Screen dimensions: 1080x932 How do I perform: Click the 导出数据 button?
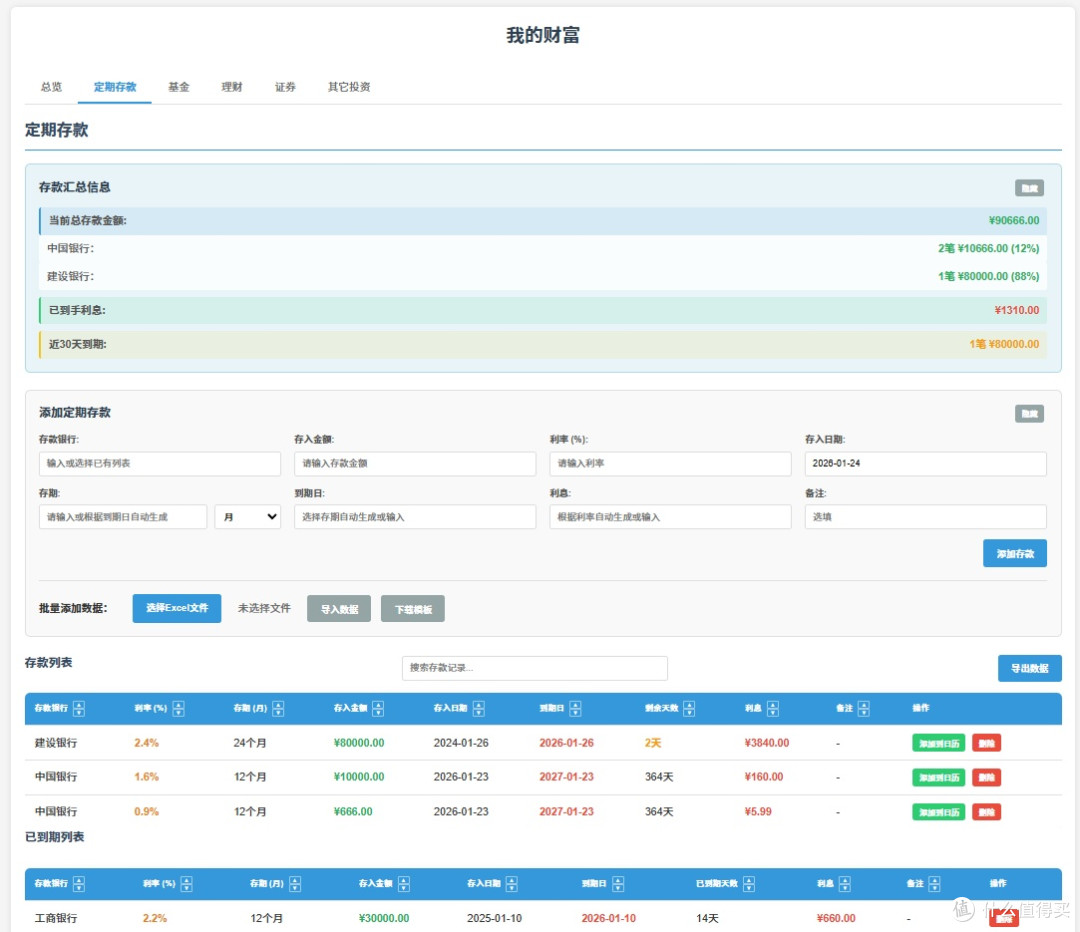coord(1030,668)
